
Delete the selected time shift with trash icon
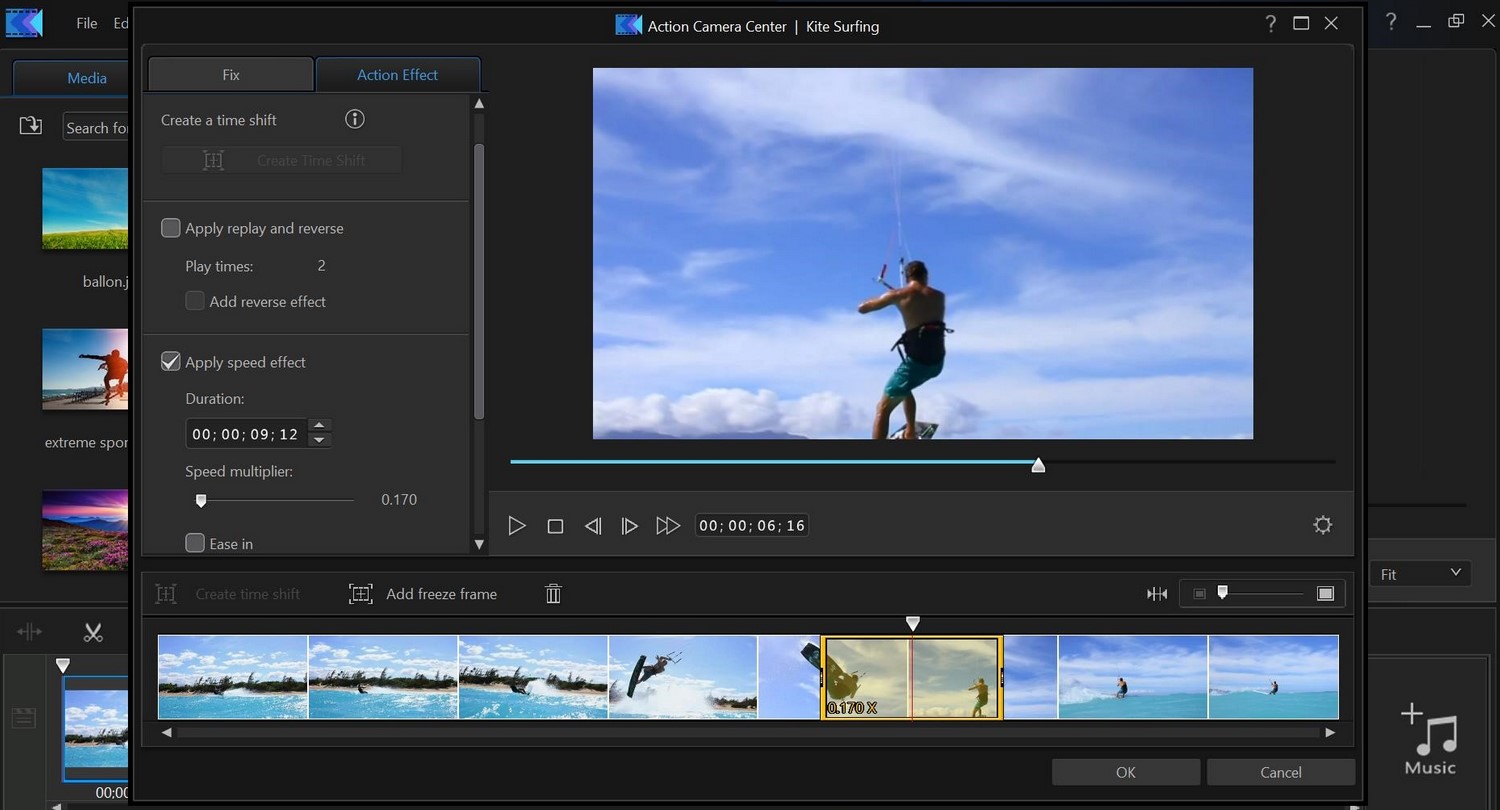tap(553, 594)
